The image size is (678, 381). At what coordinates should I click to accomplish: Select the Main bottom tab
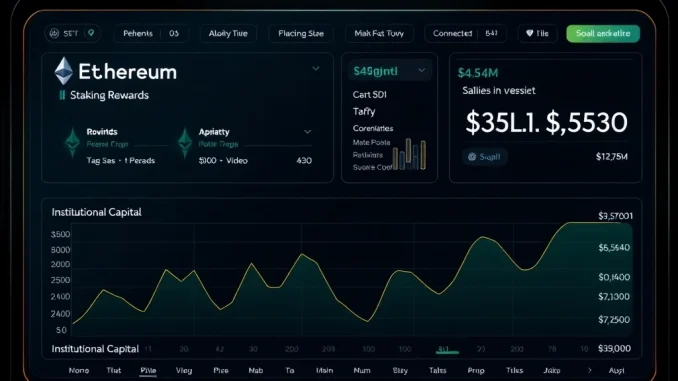tap(324, 370)
